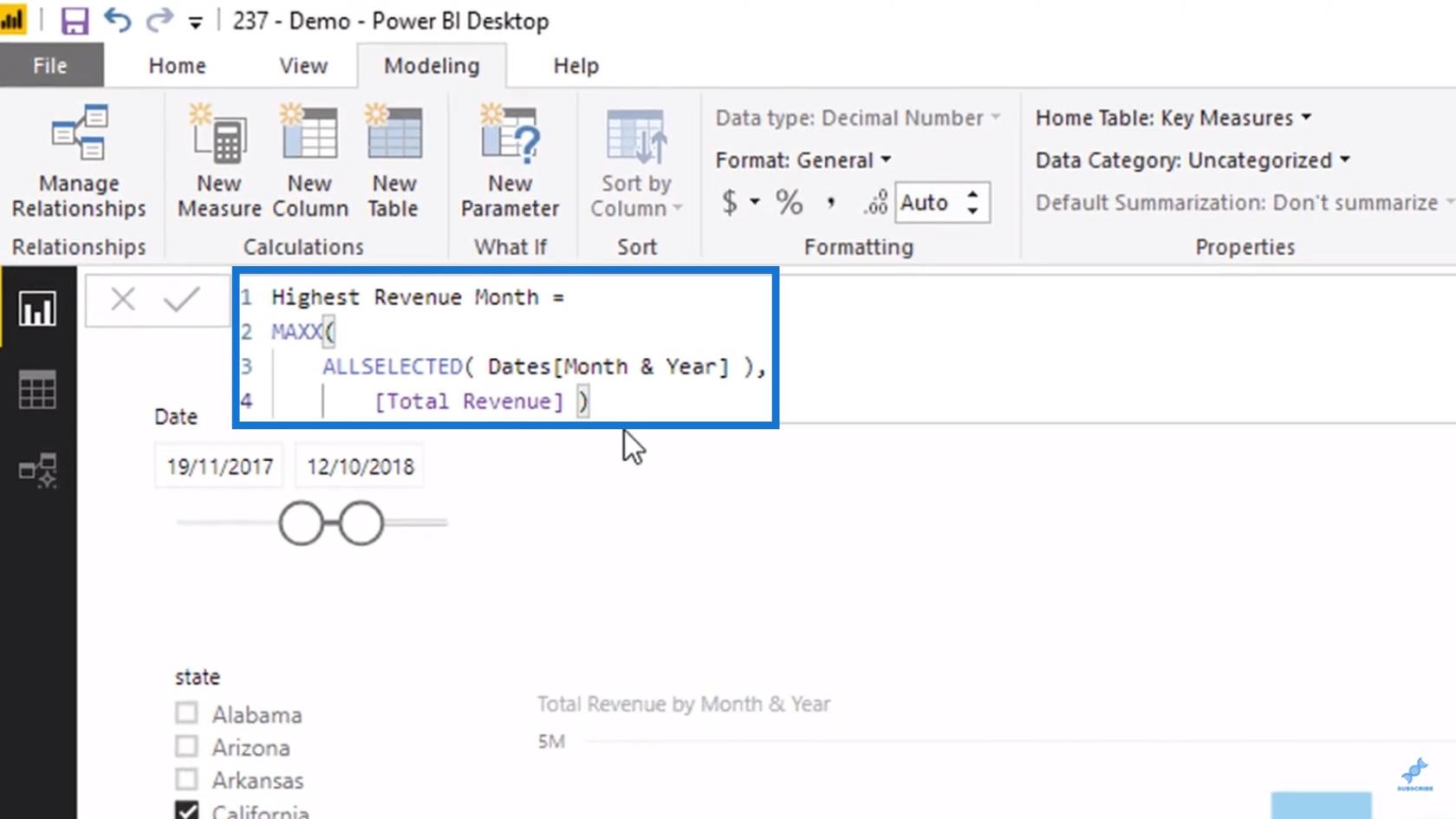The height and width of the screenshot is (819, 1456).
Task: Click the state slicer header
Action: (x=198, y=677)
